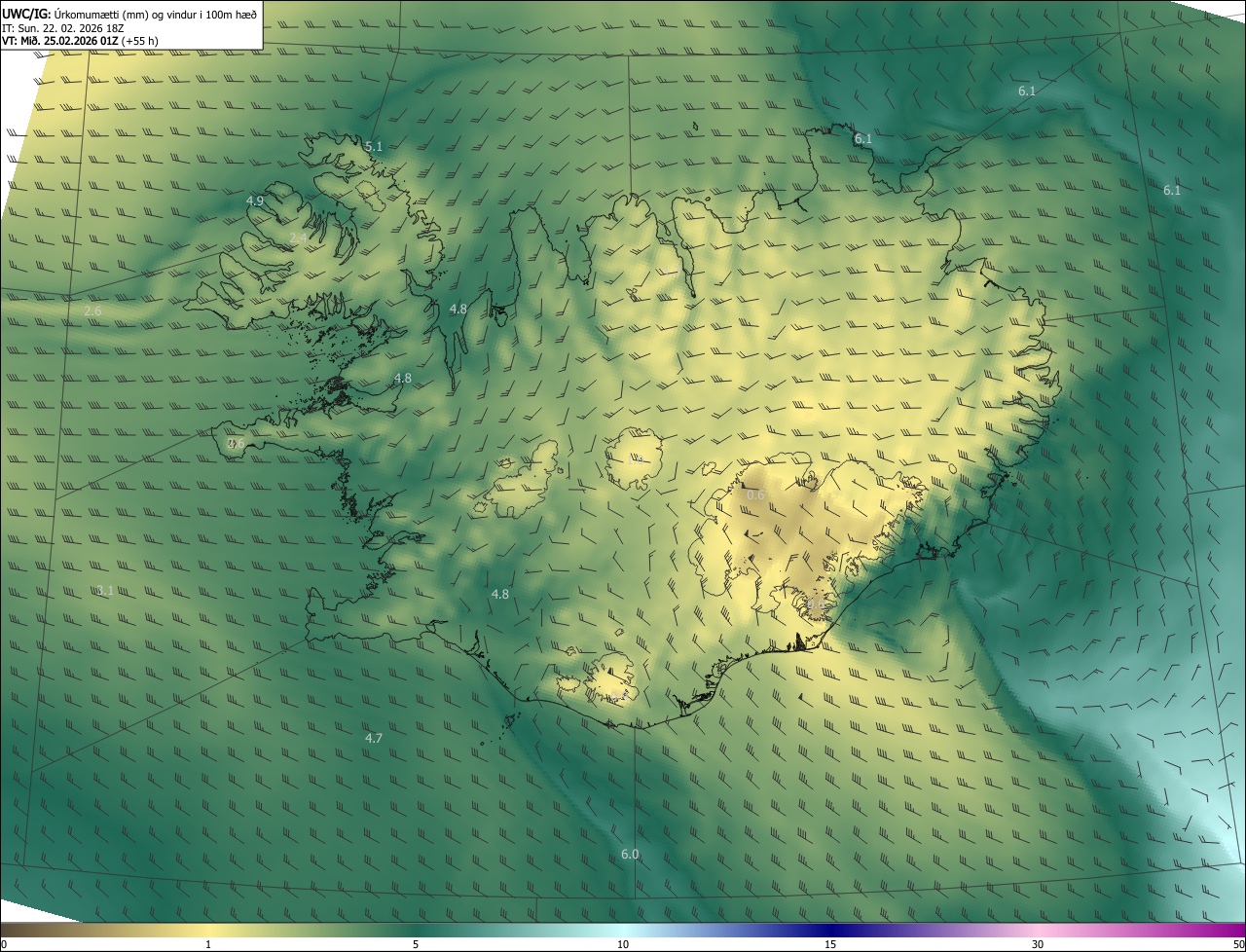Click the colorbar tick label "5"

click(416, 944)
